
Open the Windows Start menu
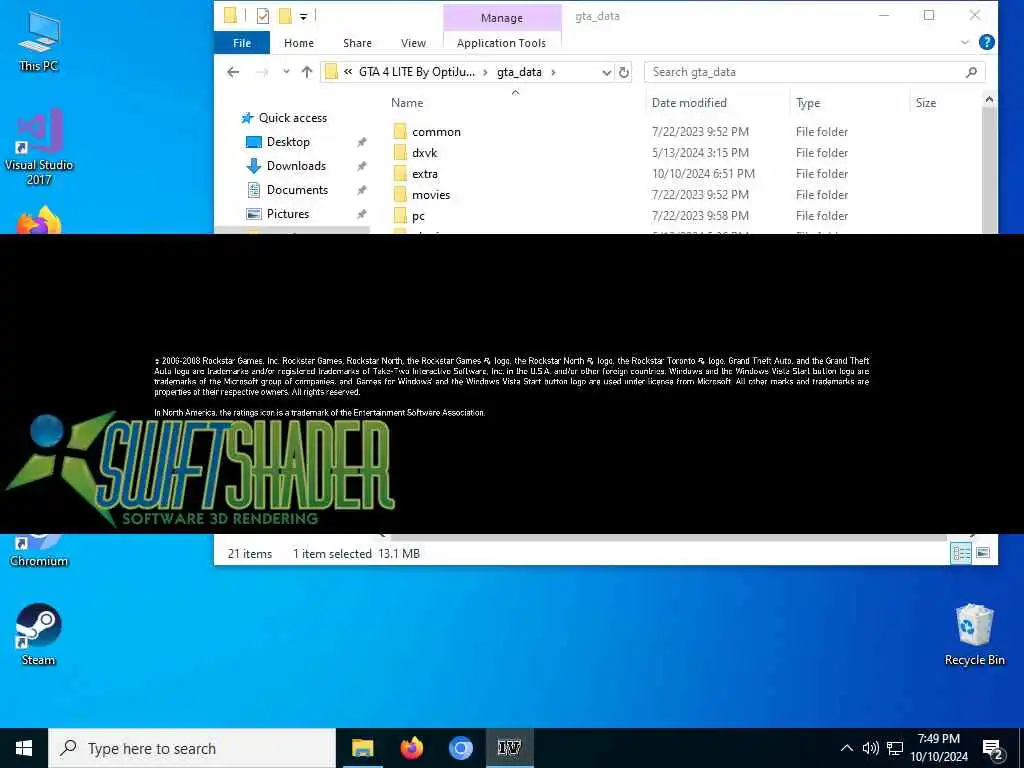[x=24, y=748]
